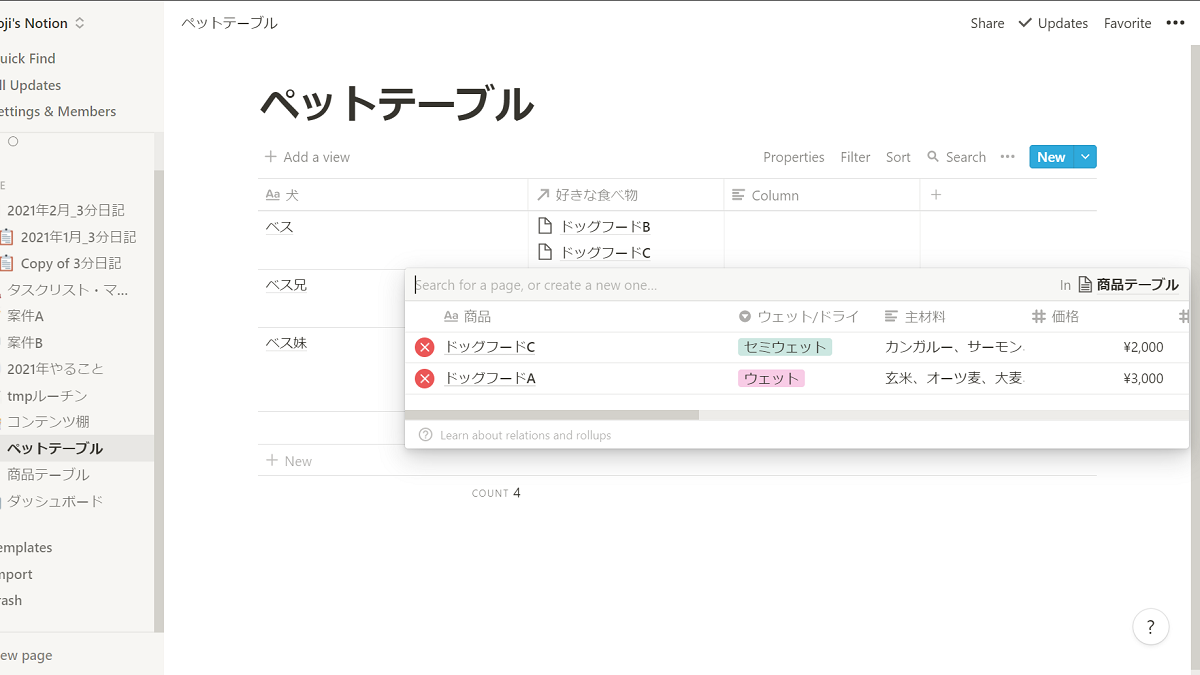Open Learn about relations and rollups link
The image size is (1200, 675).
pos(525,435)
